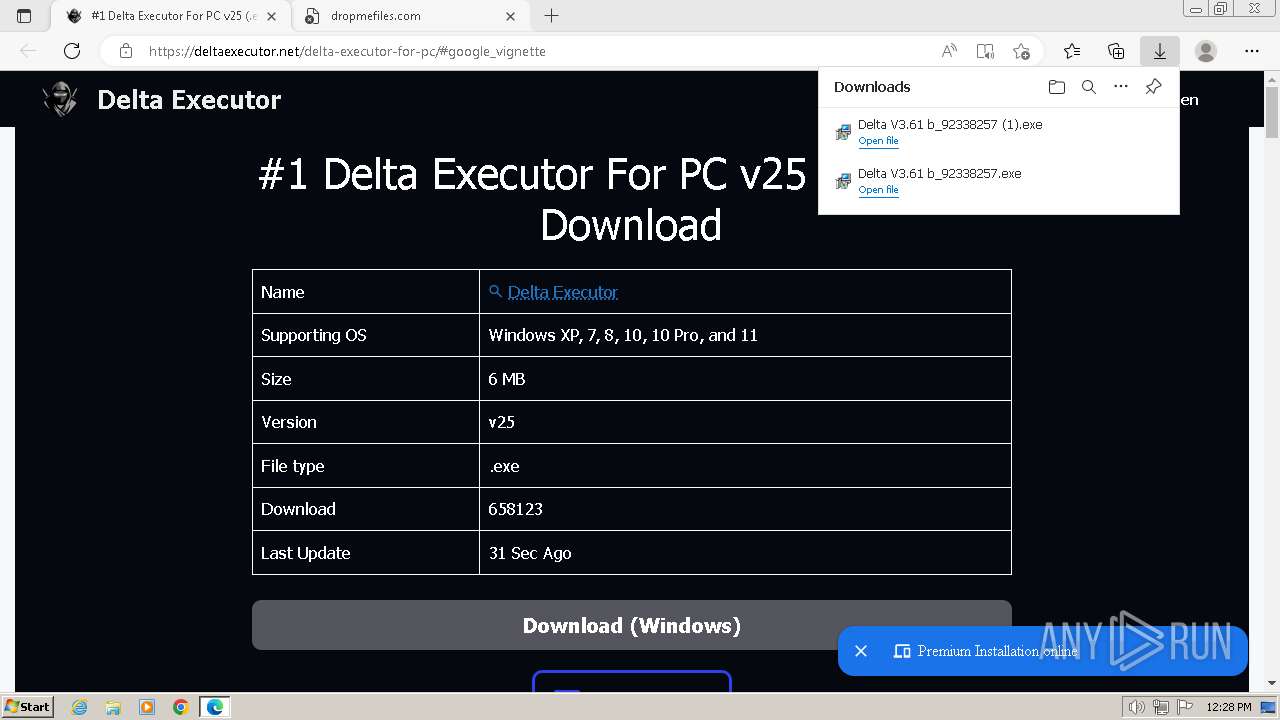1280x720 pixels.
Task: Refresh the page with the reload icon
Action: pos(72,51)
